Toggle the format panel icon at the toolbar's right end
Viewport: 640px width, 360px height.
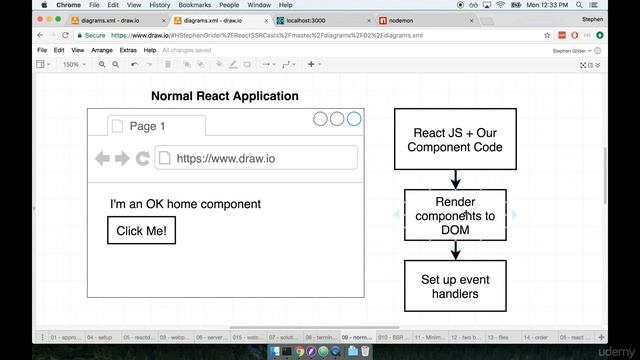tap(590, 65)
